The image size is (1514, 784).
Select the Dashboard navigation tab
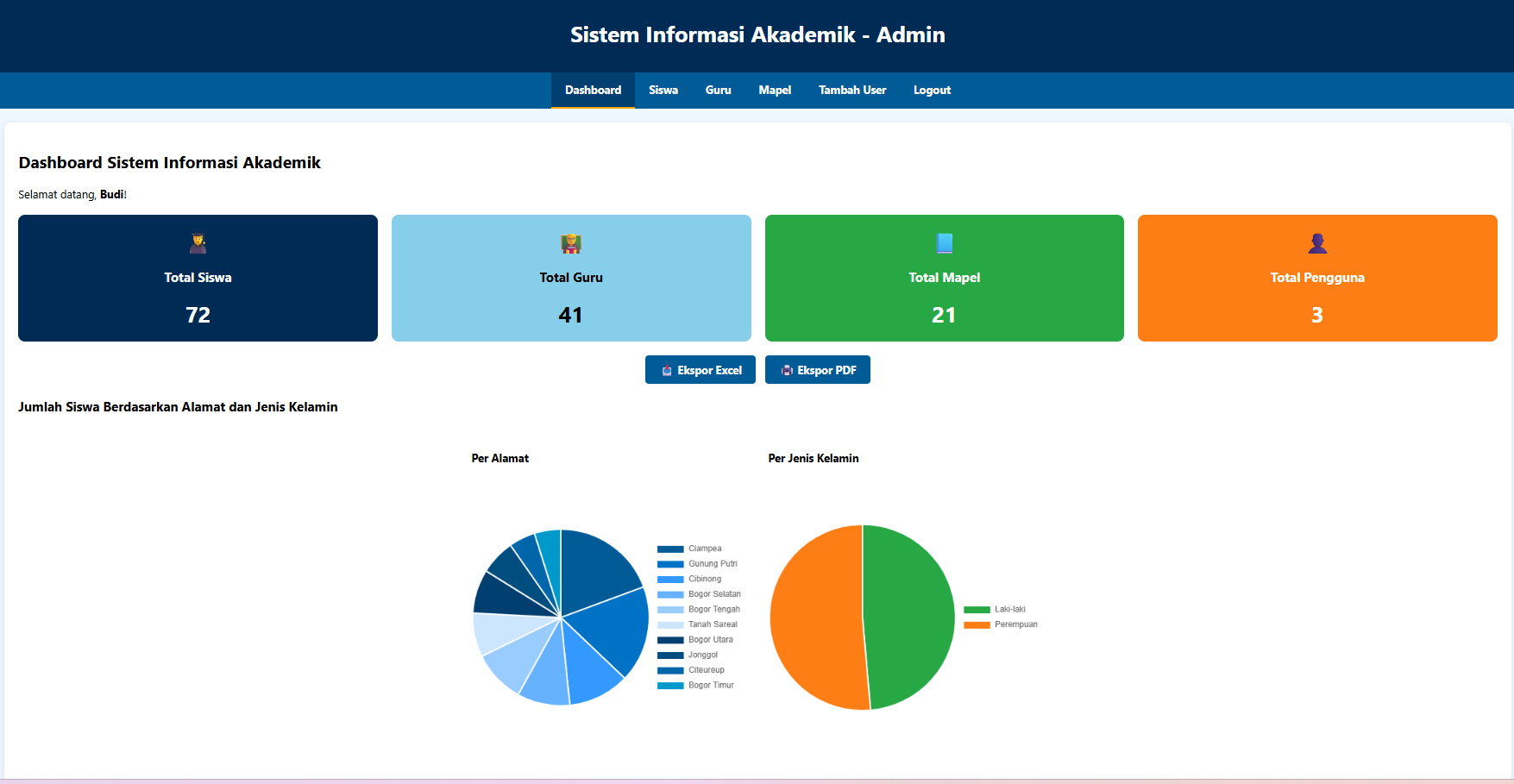[x=593, y=91]
